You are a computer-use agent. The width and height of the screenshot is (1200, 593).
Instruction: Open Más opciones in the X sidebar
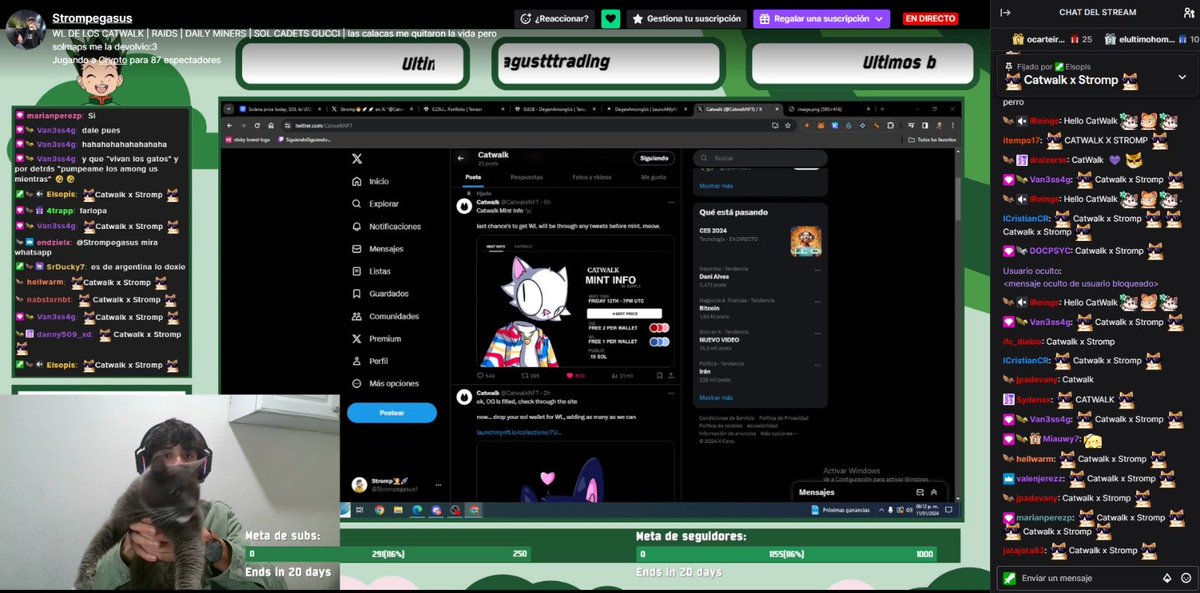[x=385, y=384]
